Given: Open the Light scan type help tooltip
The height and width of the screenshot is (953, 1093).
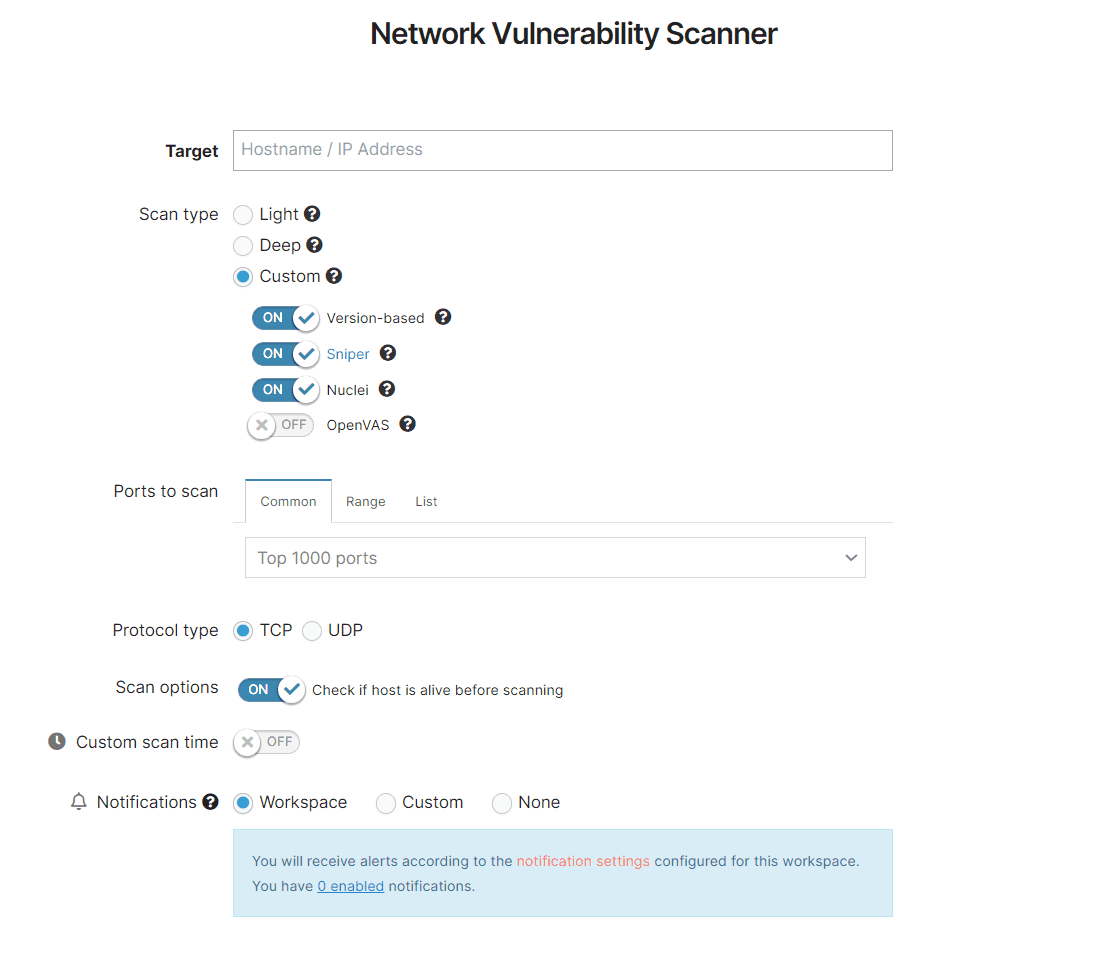Looking at the screenshot, I should pyautogui.click(x=311, y=214).
